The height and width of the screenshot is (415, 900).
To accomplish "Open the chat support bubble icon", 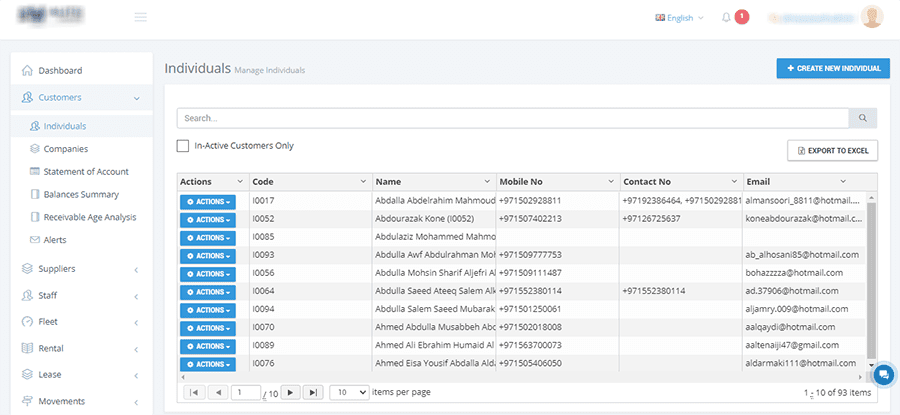I will (884, 375).
